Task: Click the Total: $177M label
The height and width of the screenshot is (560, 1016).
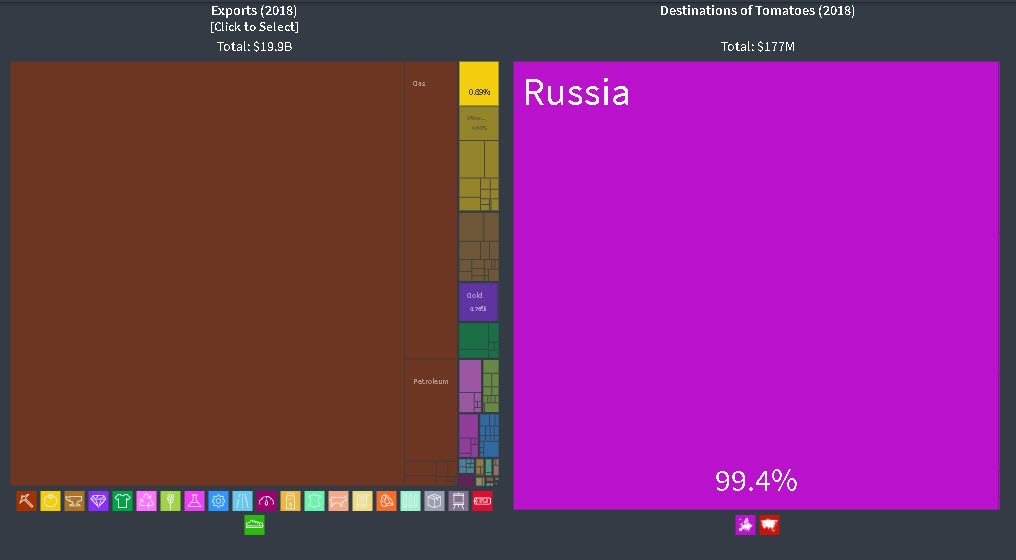Action: click(757, 47)
